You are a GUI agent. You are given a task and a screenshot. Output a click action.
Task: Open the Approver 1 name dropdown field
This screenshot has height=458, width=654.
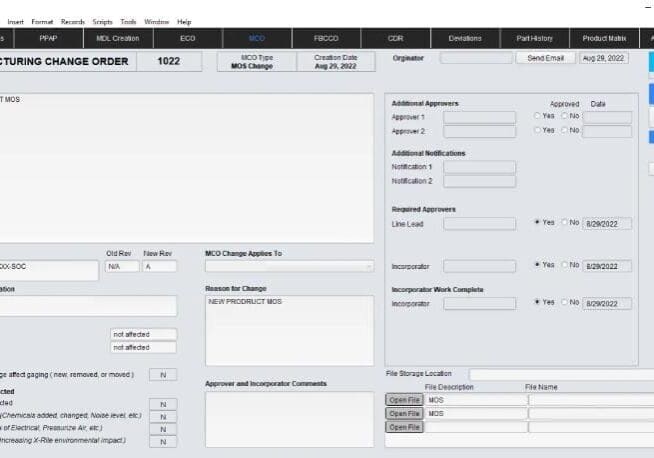coord(480,117)
